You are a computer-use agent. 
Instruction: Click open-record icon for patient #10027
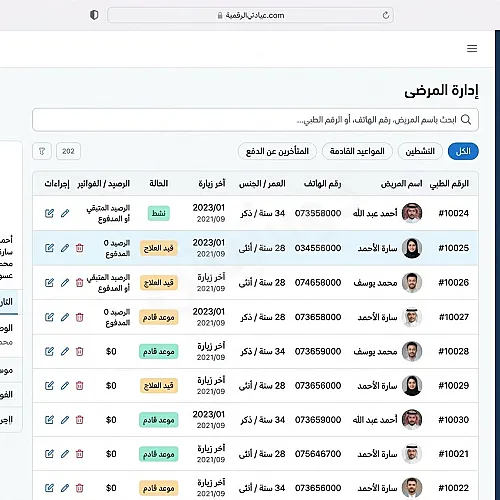coord(49,317)
